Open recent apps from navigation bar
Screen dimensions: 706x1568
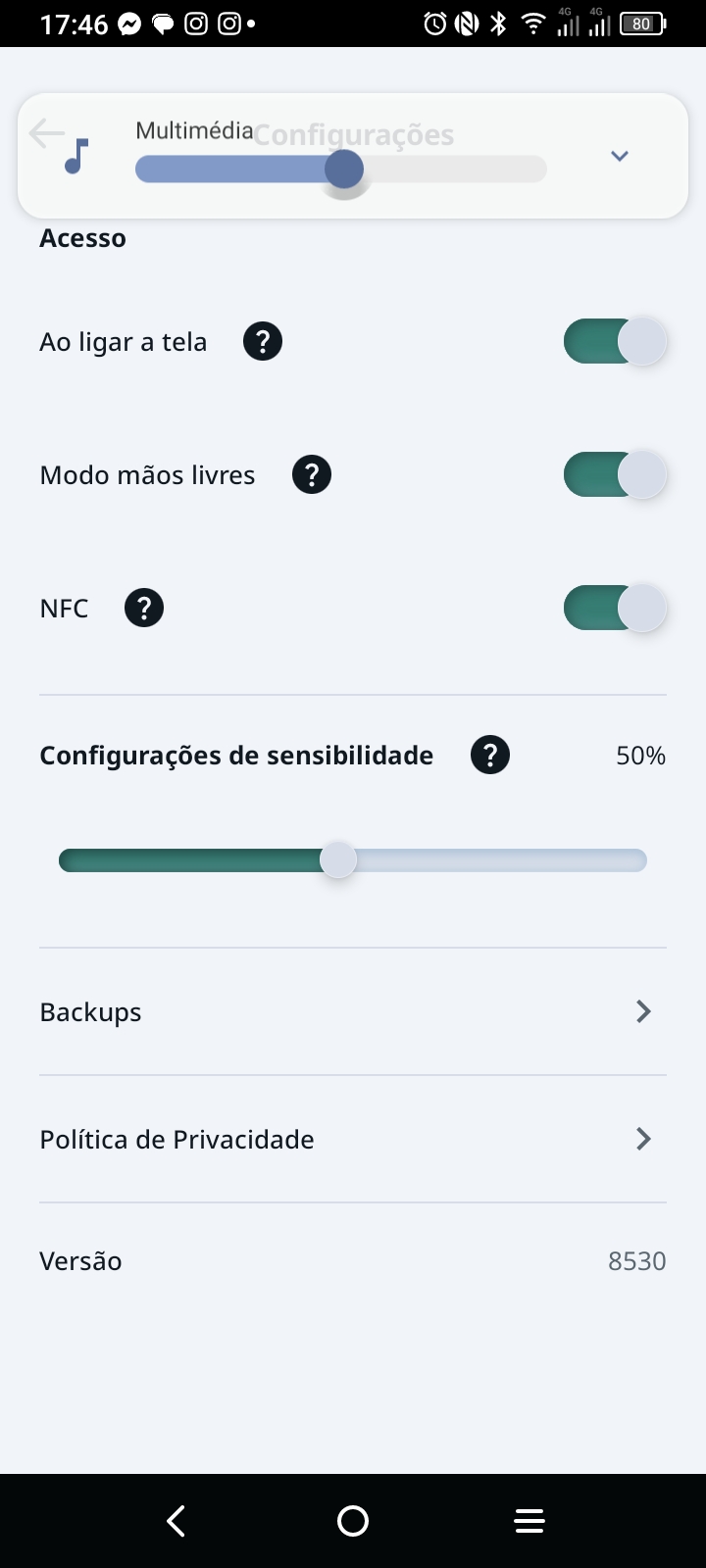point(529,1521)
